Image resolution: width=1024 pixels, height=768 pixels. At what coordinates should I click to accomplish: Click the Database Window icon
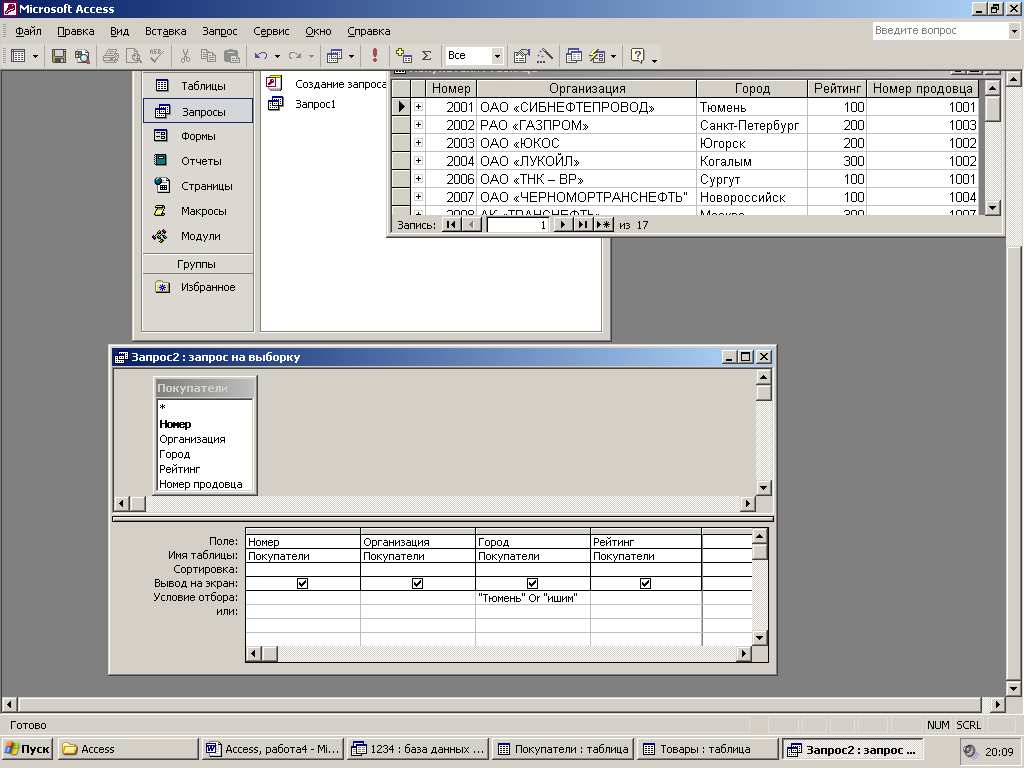574,56
